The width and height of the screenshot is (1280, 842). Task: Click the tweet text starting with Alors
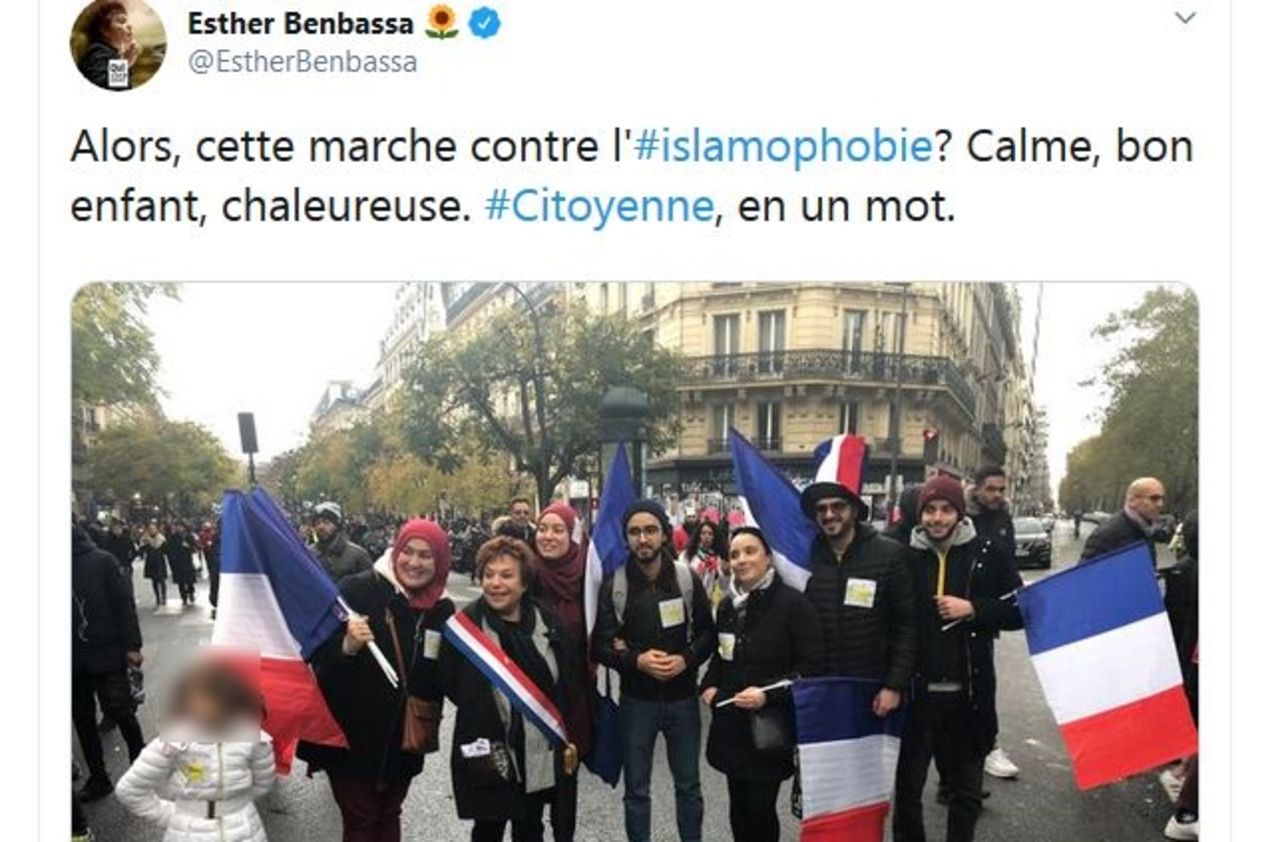(631, 176)
